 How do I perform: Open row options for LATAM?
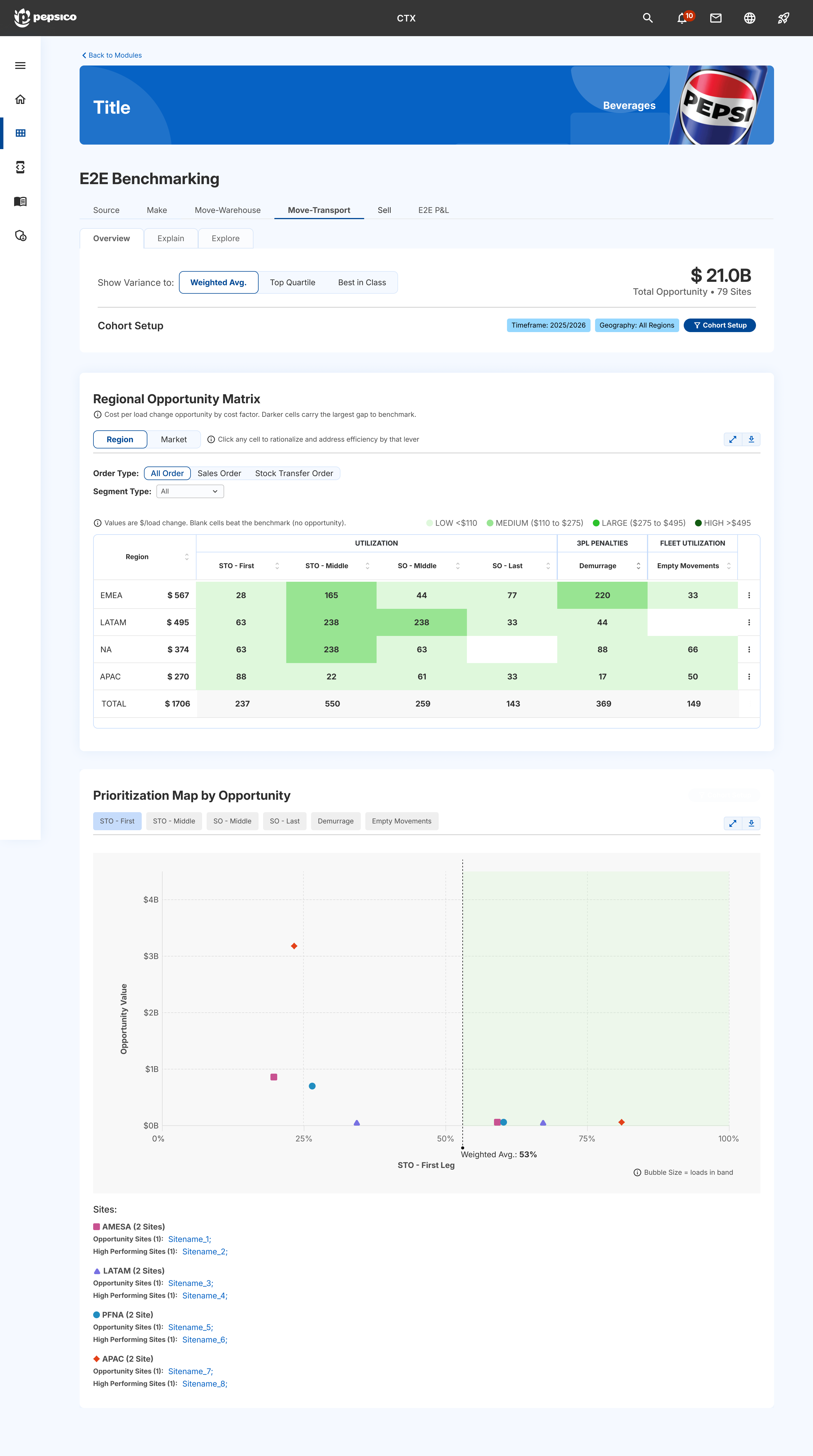tap(749, 622)
